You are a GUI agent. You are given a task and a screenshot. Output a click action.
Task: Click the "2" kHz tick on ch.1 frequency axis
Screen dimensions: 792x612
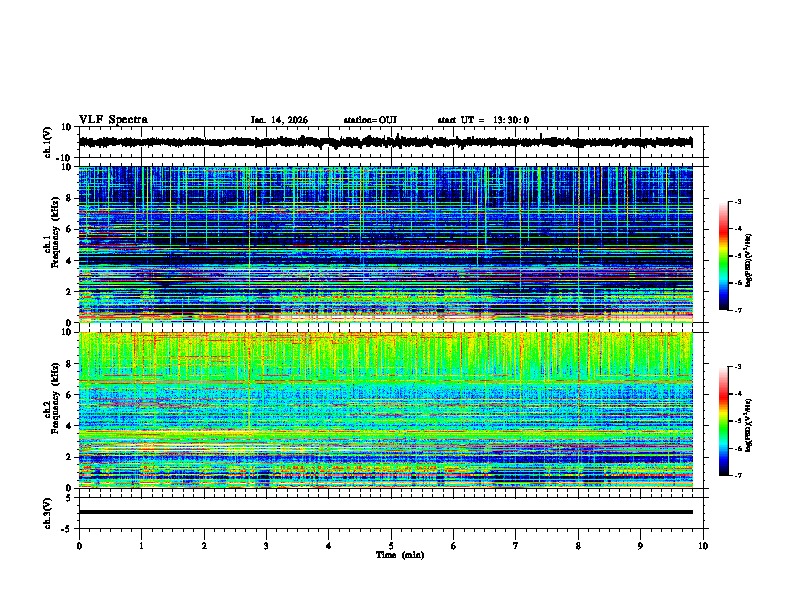(x=69, y=291)
